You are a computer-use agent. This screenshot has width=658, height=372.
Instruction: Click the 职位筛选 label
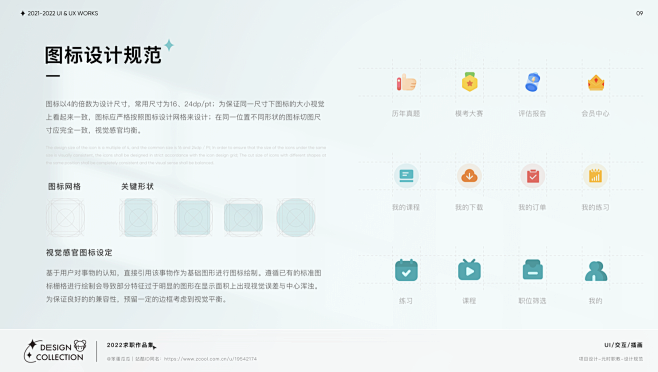[x=532, y=301]
